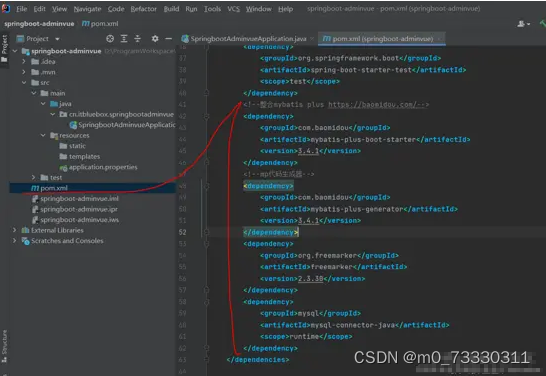This screenshot has height=376, width=546.
Task: Toggle the Structure side tool button
Action: click(x=4, y=346)
